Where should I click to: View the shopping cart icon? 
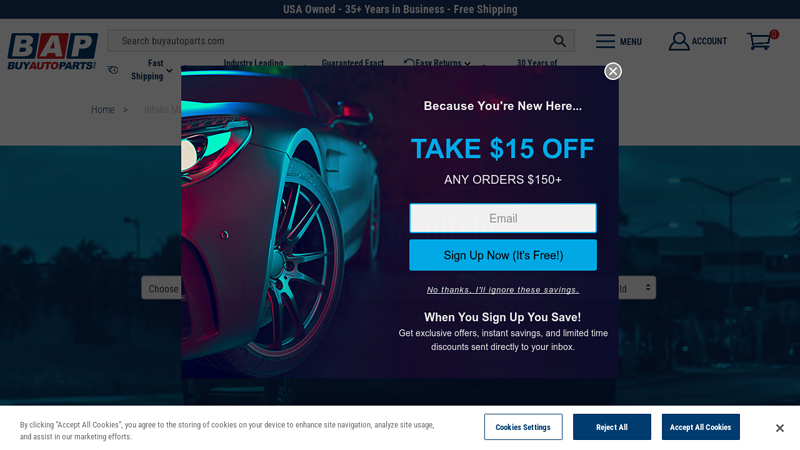pos(760,41)
